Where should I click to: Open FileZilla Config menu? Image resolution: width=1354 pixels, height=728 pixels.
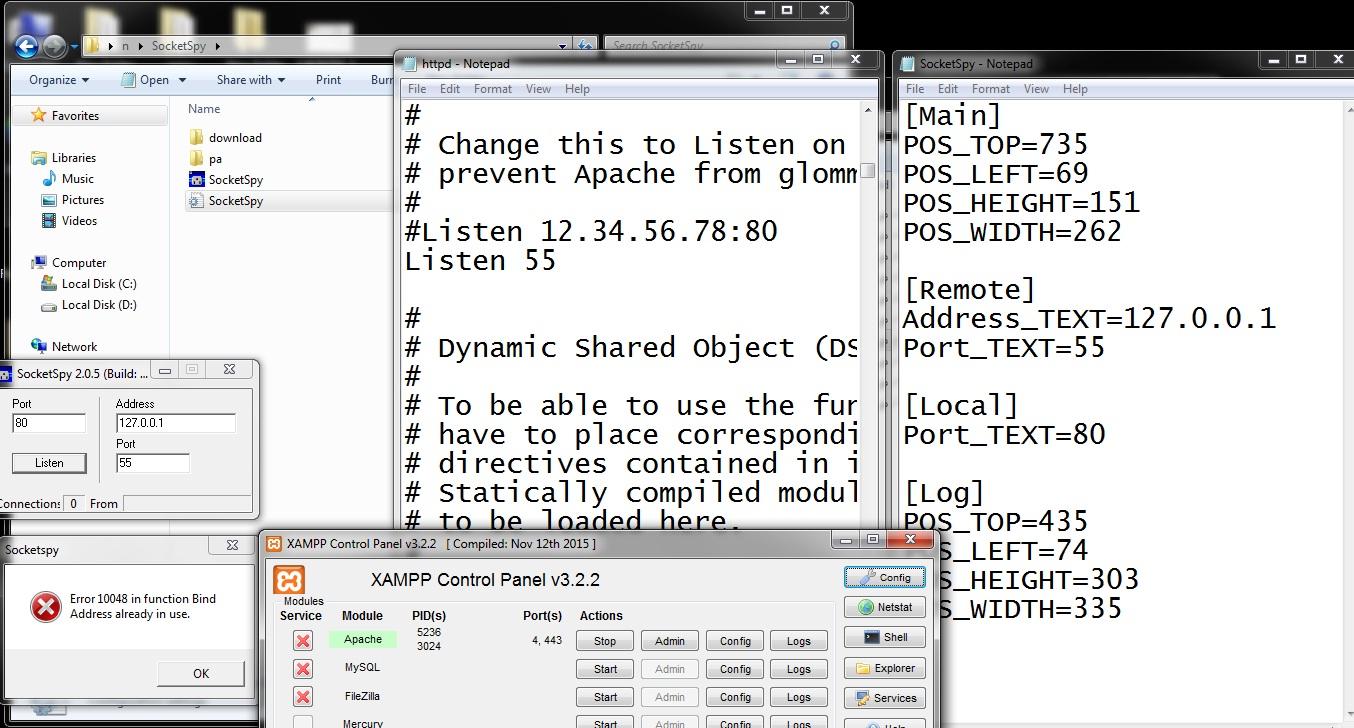click(735, 697)
